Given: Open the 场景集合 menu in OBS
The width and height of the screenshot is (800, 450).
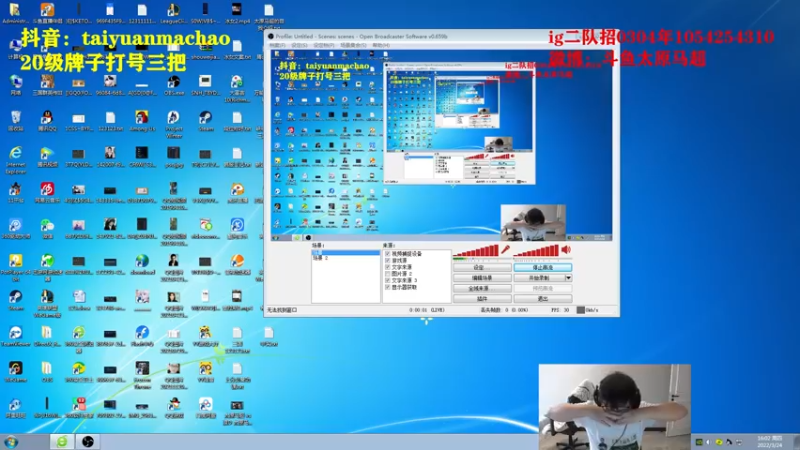Looking at the screenshot, I should tap(353, 45).
